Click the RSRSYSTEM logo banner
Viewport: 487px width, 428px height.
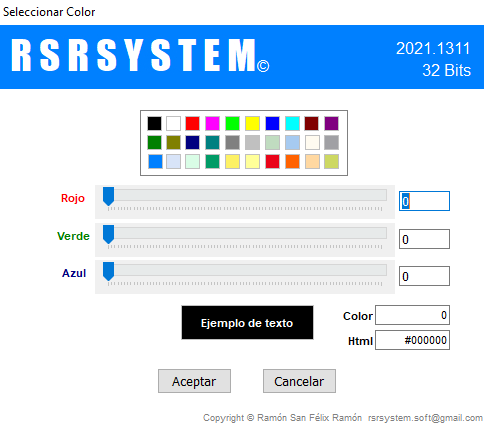coord(140,55)
